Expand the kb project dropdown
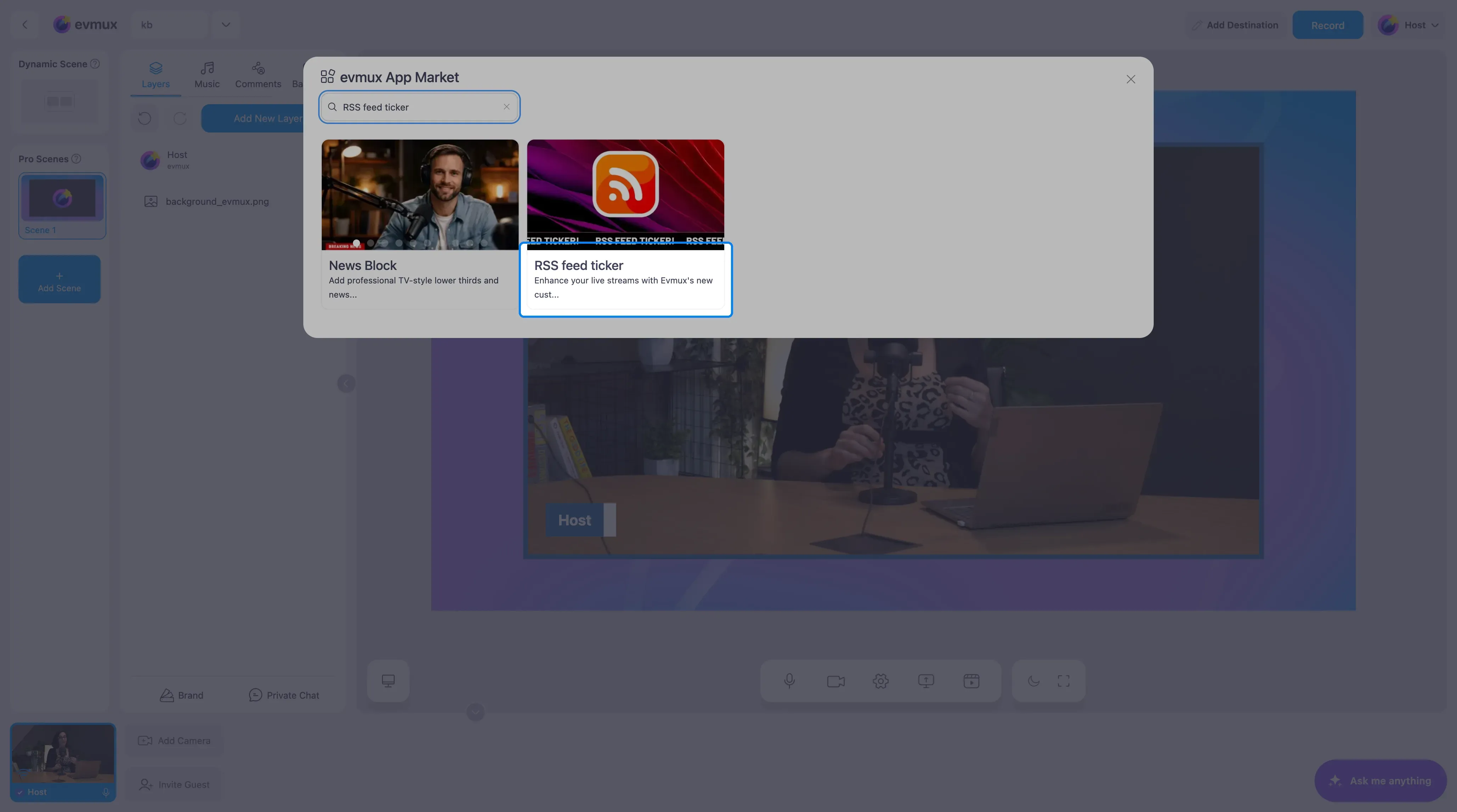Image resolution: width=1457 pixels, height=812 pixels. click(x=226, y=24)
